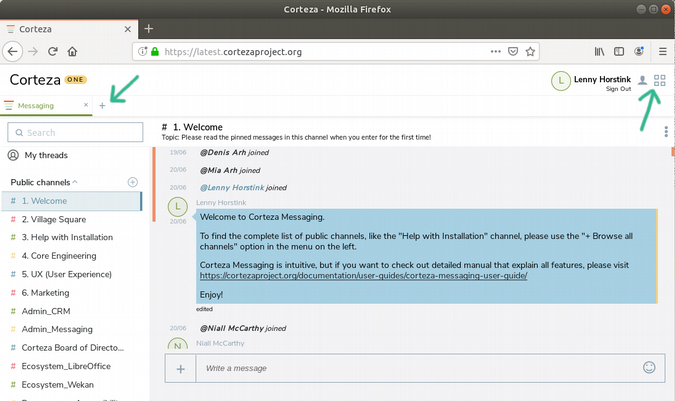Screen dimensions: 675x401
Task: Close the Messaging tab
Action: 87,105
